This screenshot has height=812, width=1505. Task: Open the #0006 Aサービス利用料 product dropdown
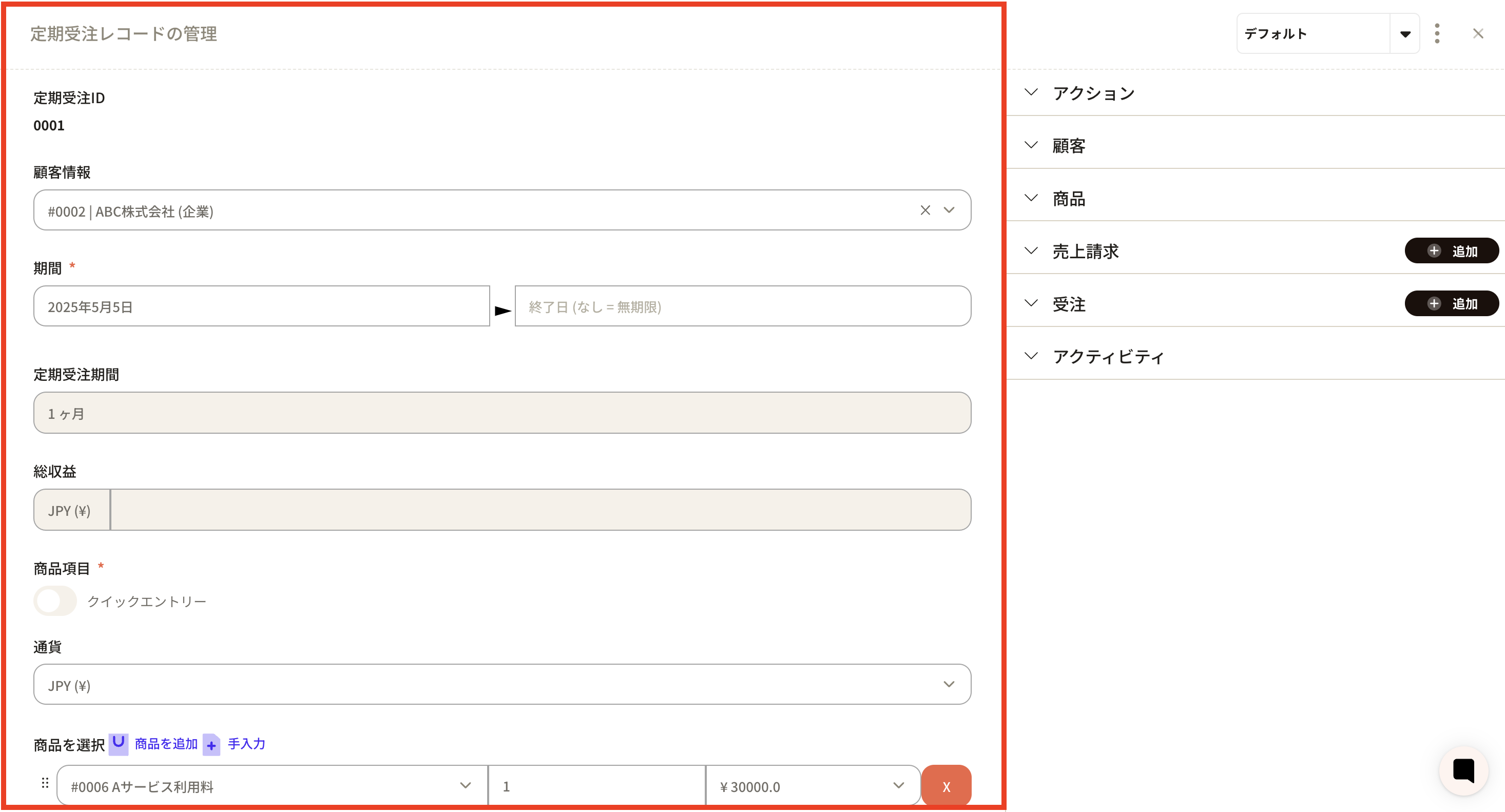[x=272, y=786]
